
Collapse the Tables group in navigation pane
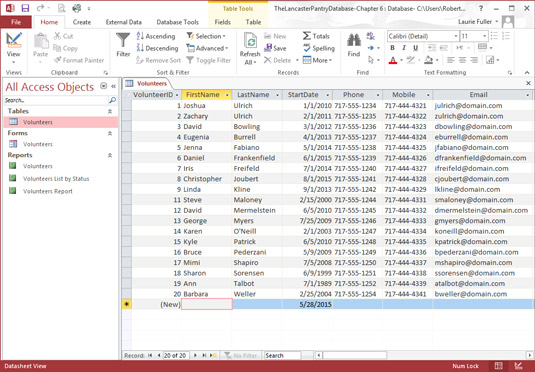[110, 111]
